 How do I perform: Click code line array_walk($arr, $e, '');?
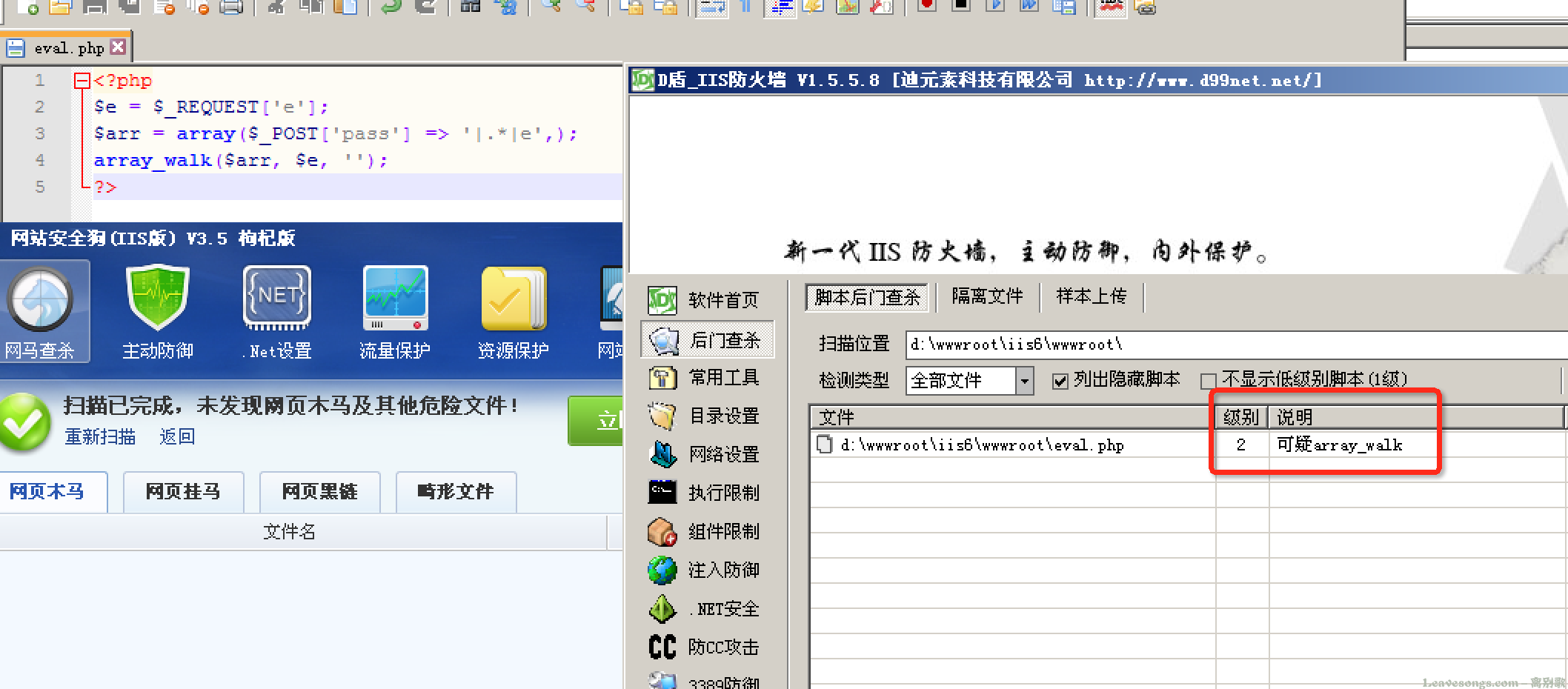pyautogui.click(x=241, y=161)
